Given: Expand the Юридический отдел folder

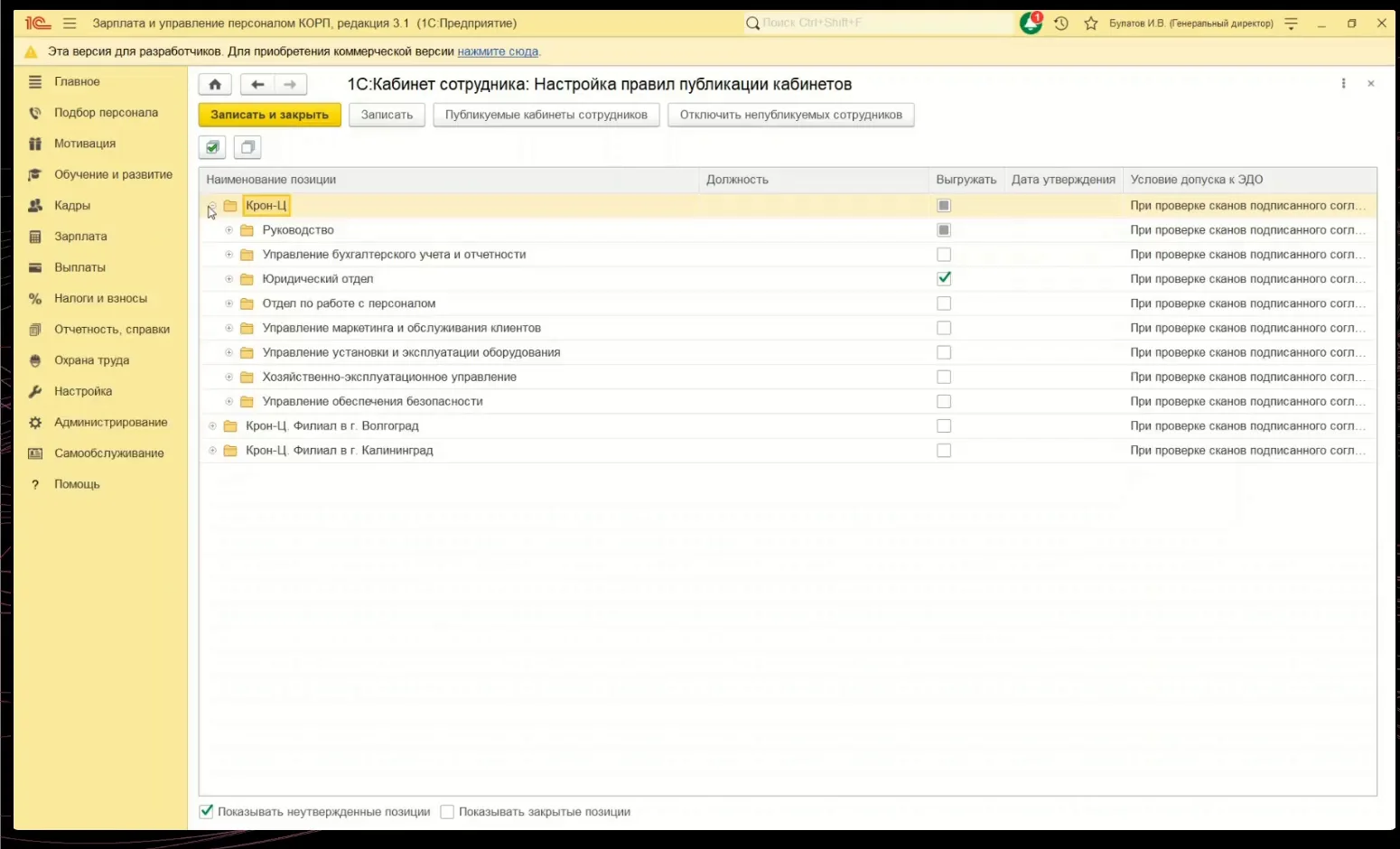Looking at the screenshot, I should (229, 279).
